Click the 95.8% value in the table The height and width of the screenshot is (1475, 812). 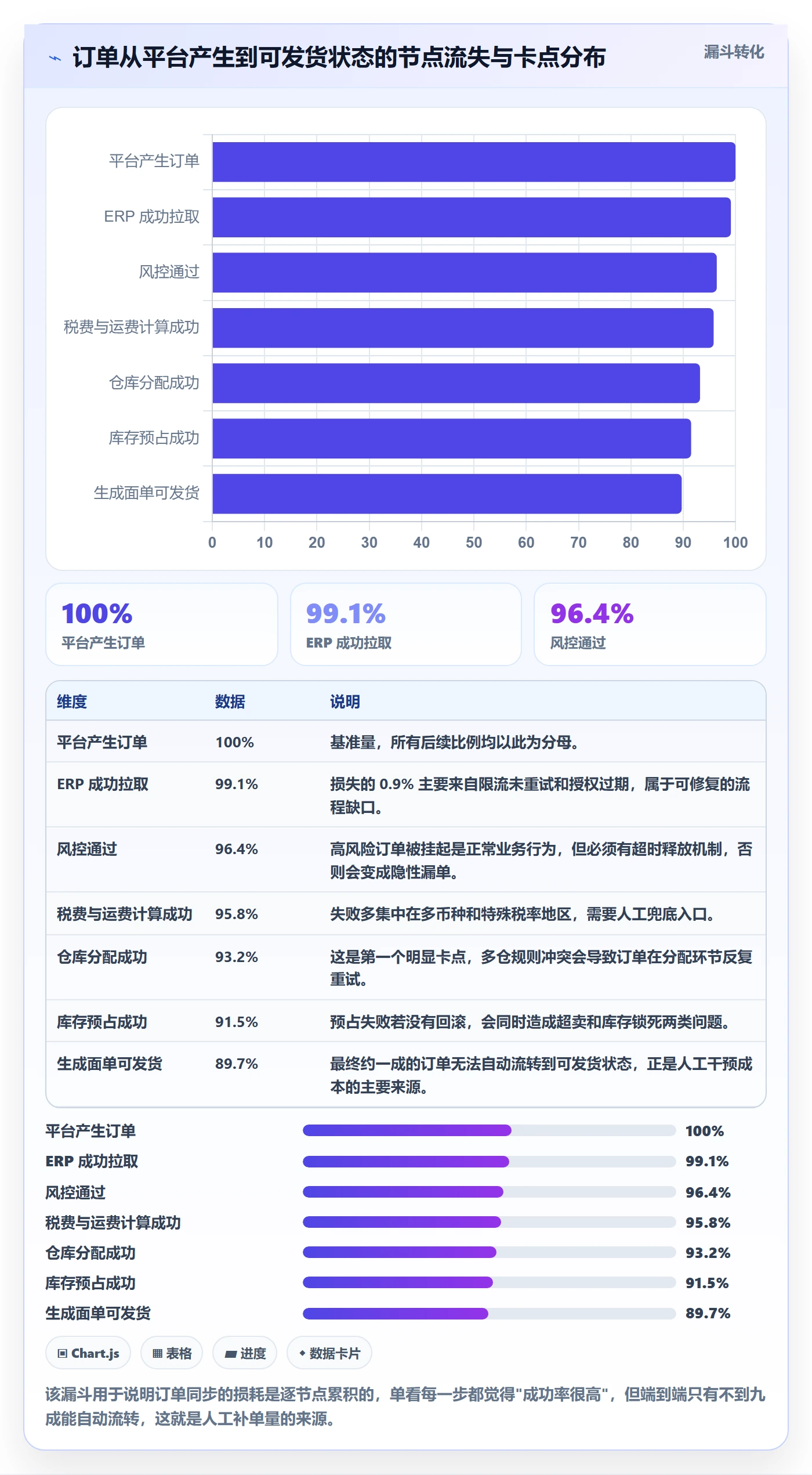click(x=237, y=914)
